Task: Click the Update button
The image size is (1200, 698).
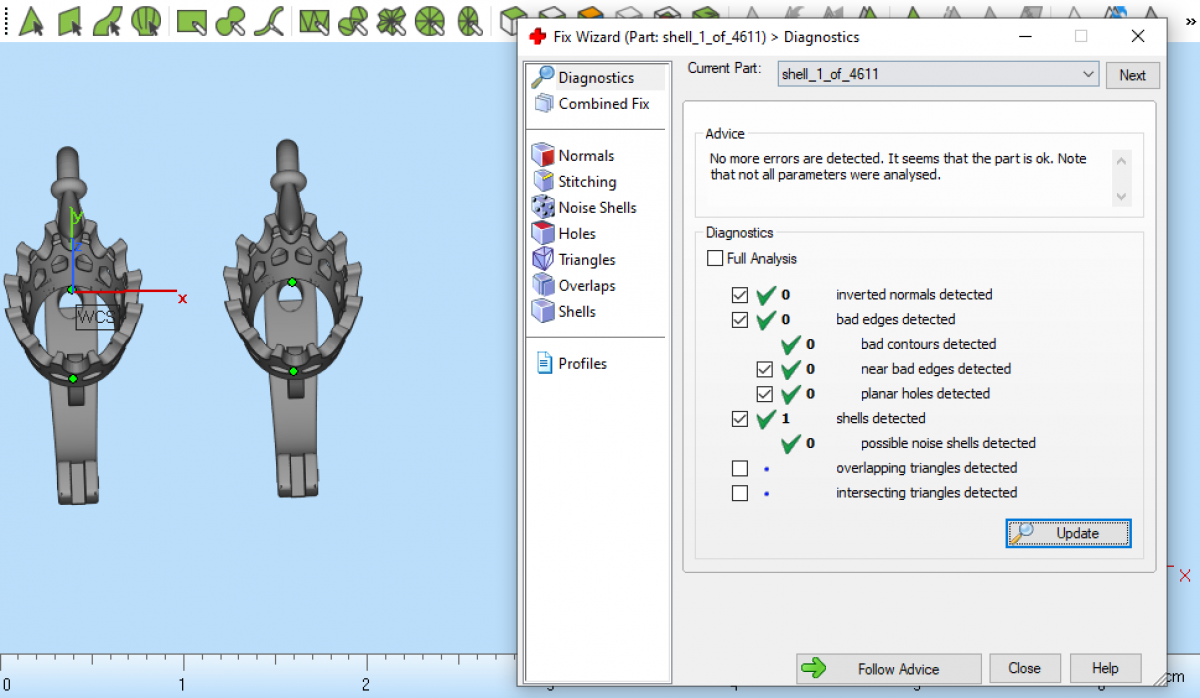Action: point(1068,534)
